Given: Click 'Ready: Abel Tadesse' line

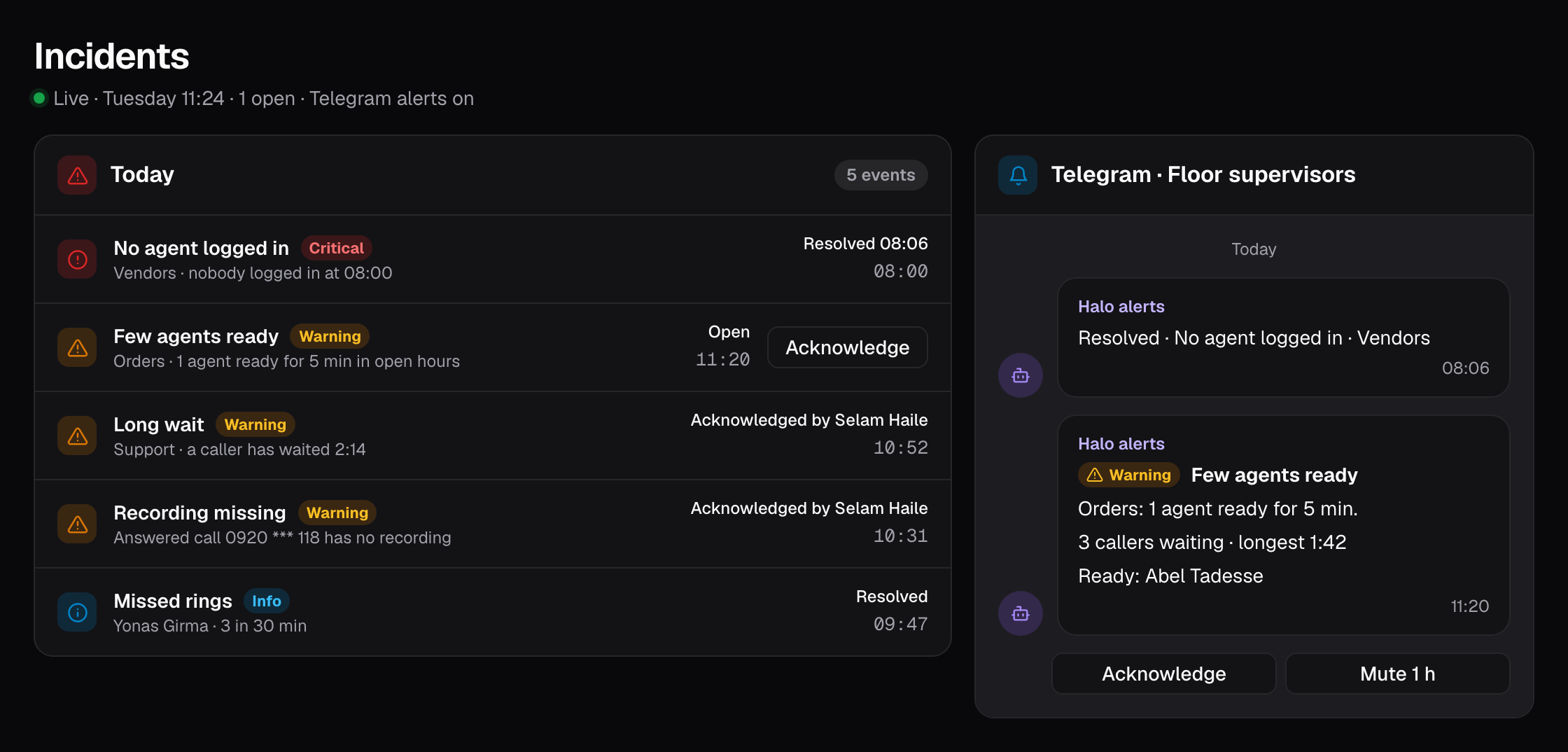Looking at the screenshot, I should (x=1170, y=576).
